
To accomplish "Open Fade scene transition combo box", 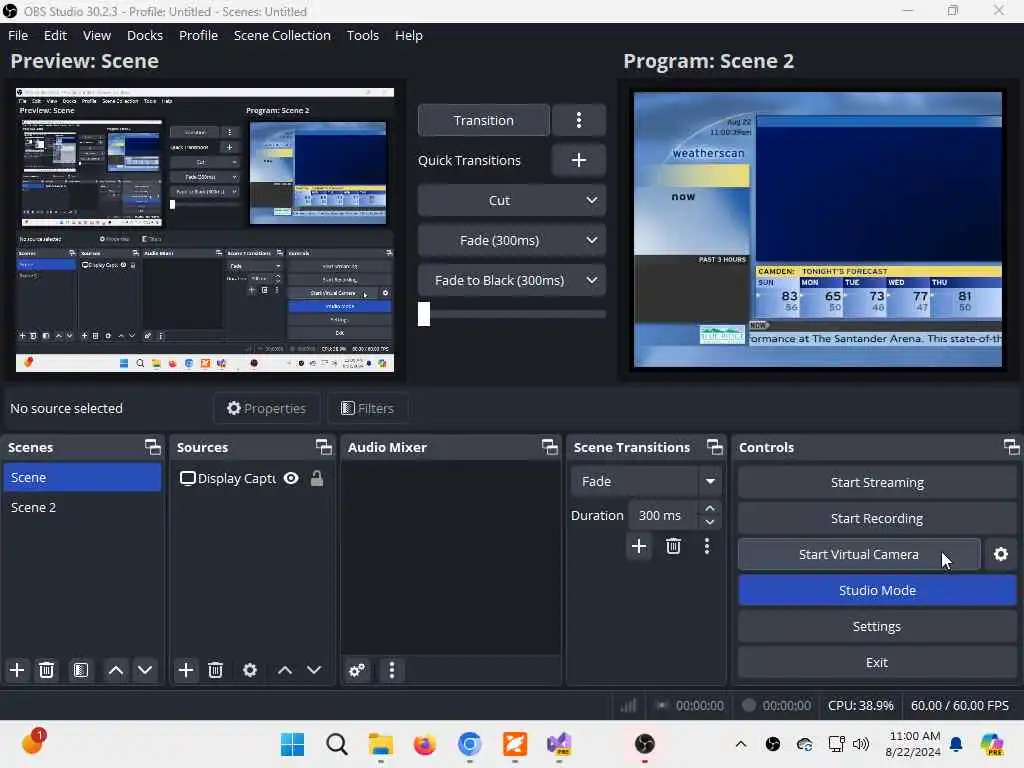I will point(645,481).
